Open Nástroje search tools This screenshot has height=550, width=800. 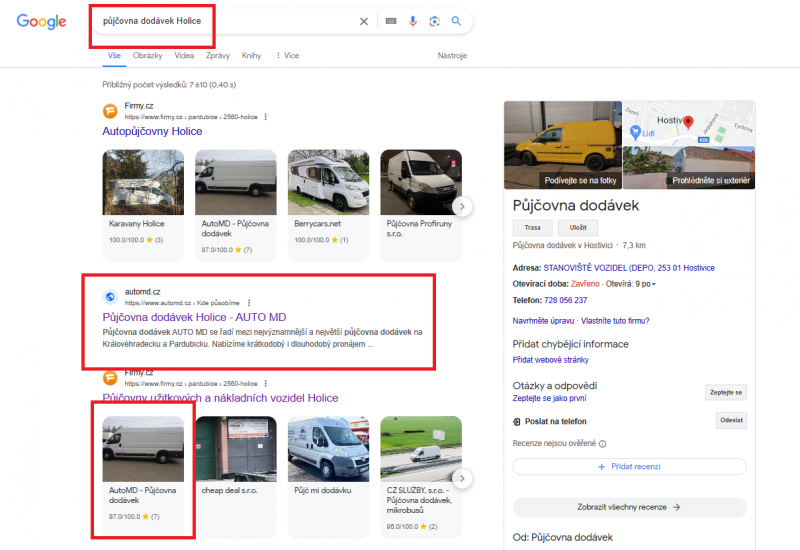click(452, 56)
